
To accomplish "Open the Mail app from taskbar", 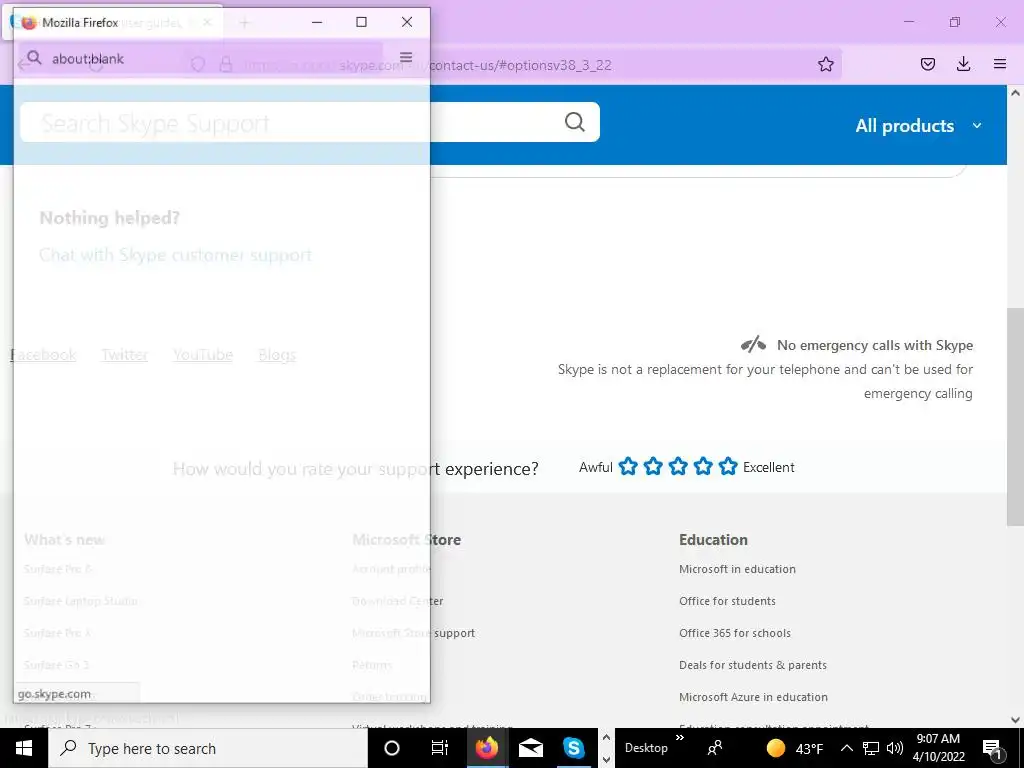I will pyautogui.click(x=530, y=748).
